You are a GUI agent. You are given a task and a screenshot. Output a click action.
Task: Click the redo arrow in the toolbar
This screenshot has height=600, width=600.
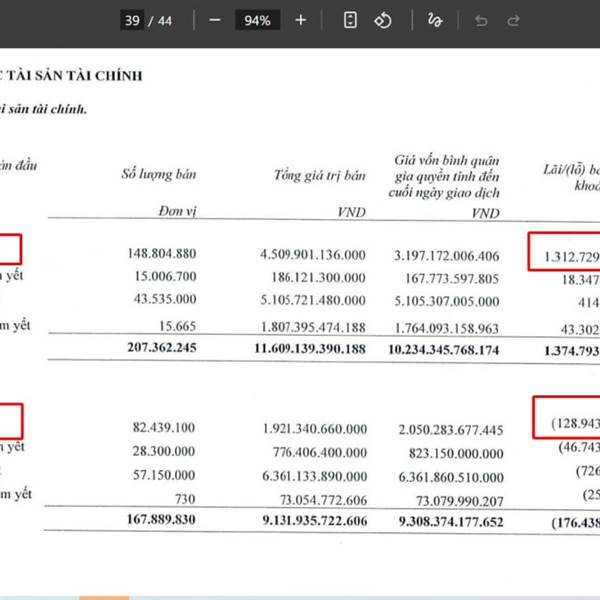513,20
